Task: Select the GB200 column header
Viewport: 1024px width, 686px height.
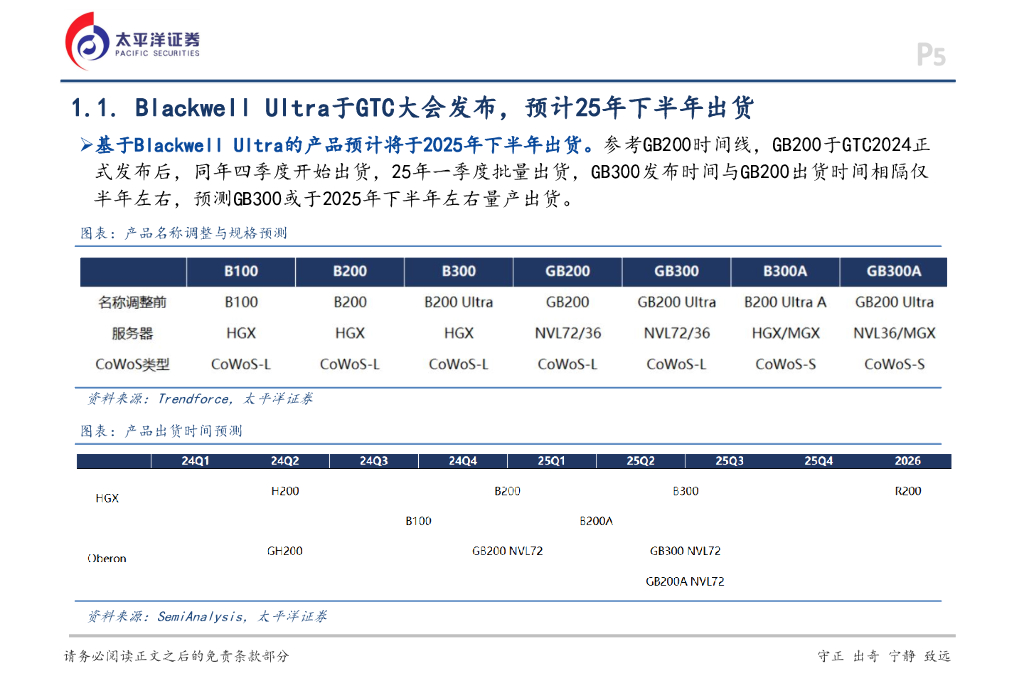Action: (568, 272)
